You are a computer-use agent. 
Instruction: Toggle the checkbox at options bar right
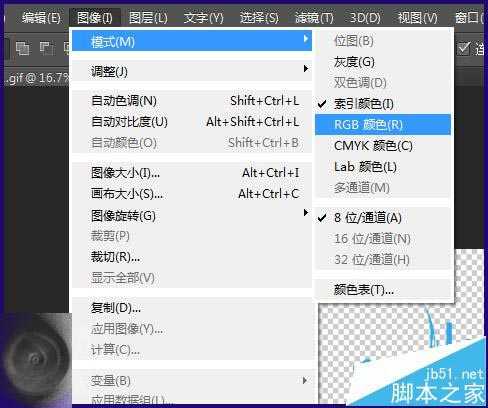tap(464, 48)
